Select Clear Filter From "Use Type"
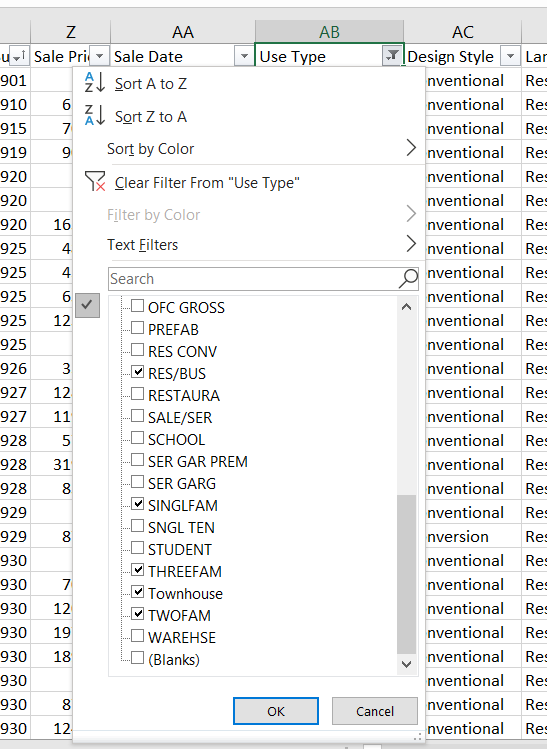This screenshot has width=547, height=749. point(207,182)
